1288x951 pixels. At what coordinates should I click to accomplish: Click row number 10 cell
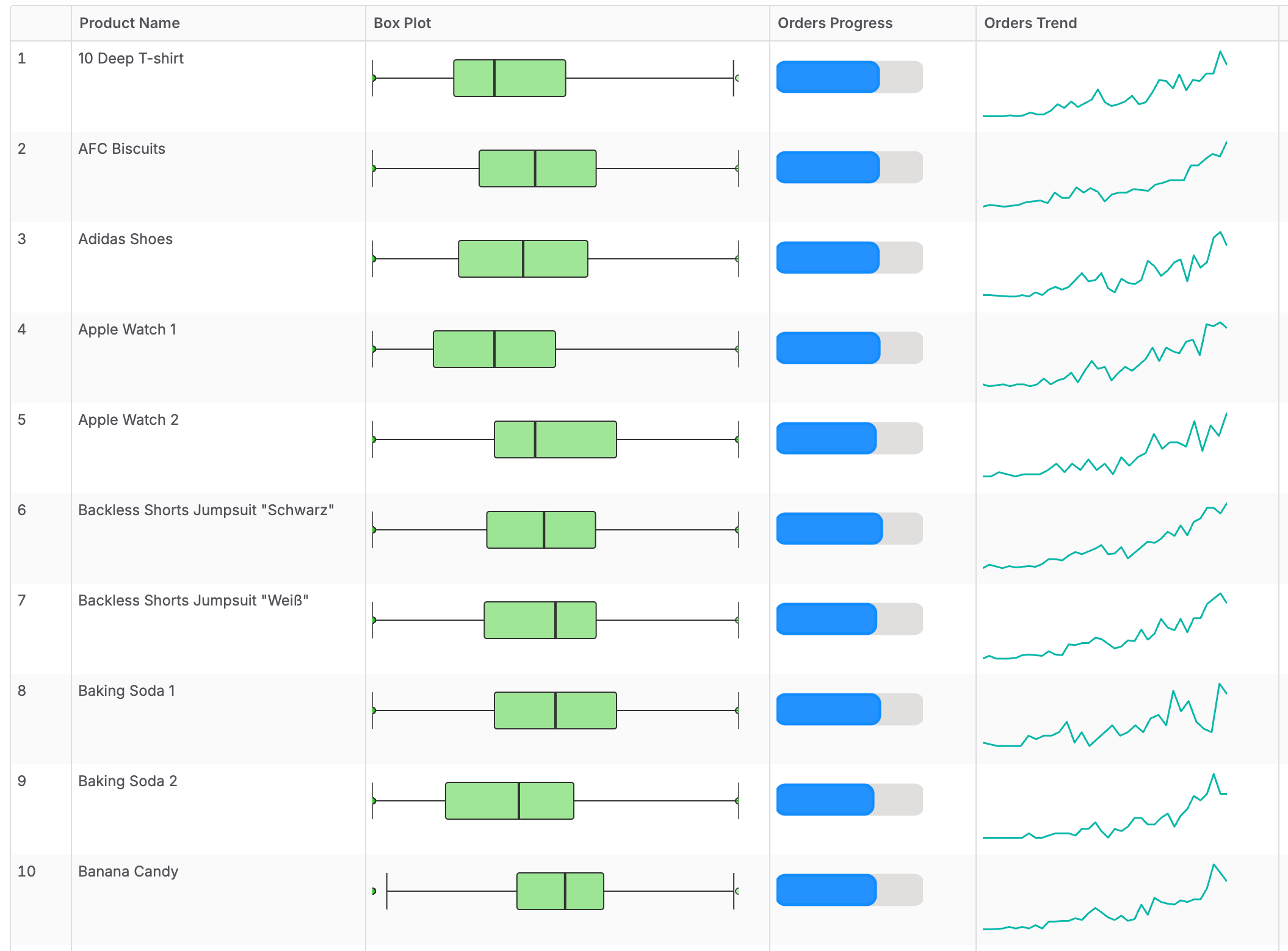click(41, 900)
